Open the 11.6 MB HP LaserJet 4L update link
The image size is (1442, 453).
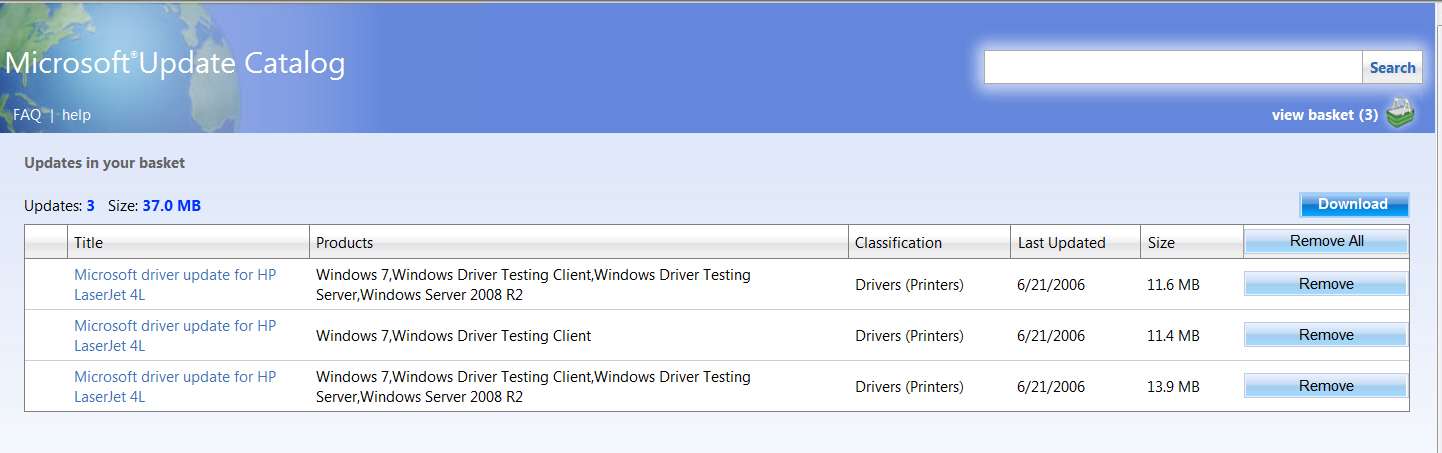(175, 284)
